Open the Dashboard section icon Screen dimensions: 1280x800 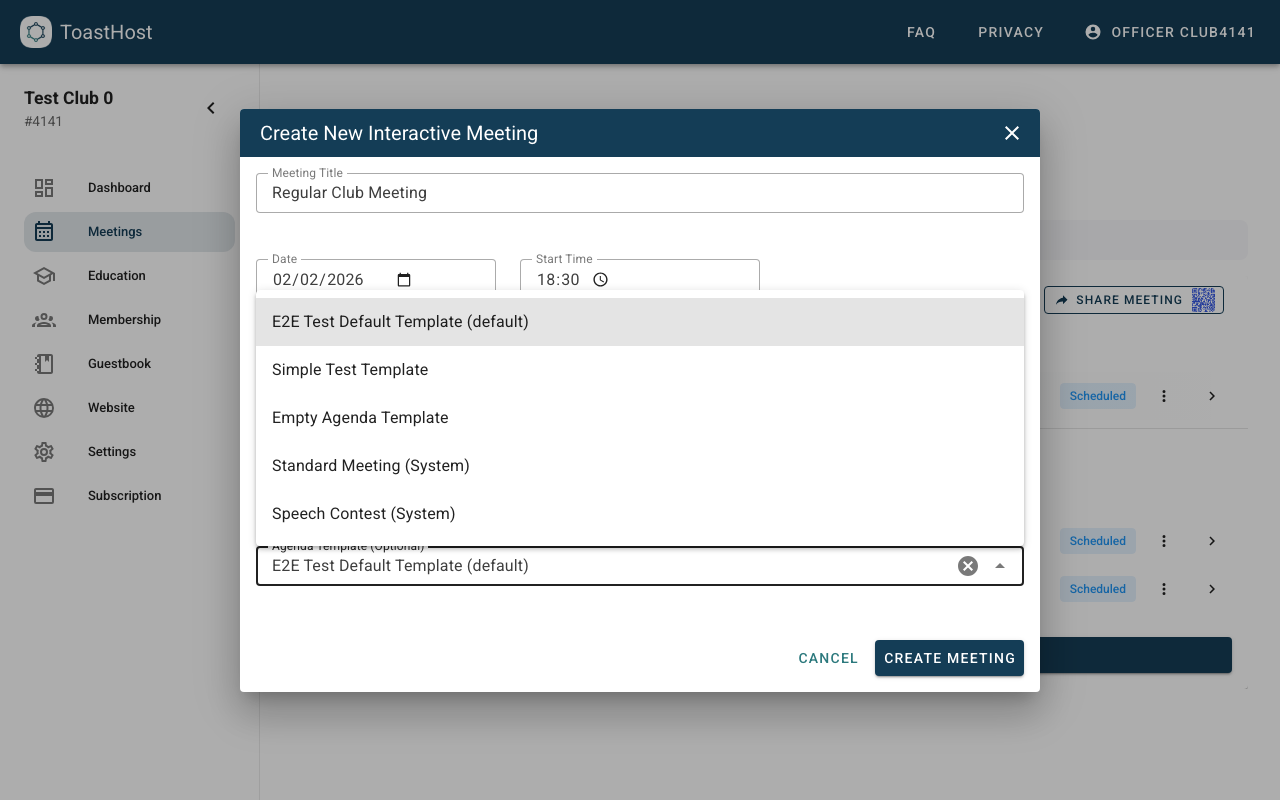point(43,187)
